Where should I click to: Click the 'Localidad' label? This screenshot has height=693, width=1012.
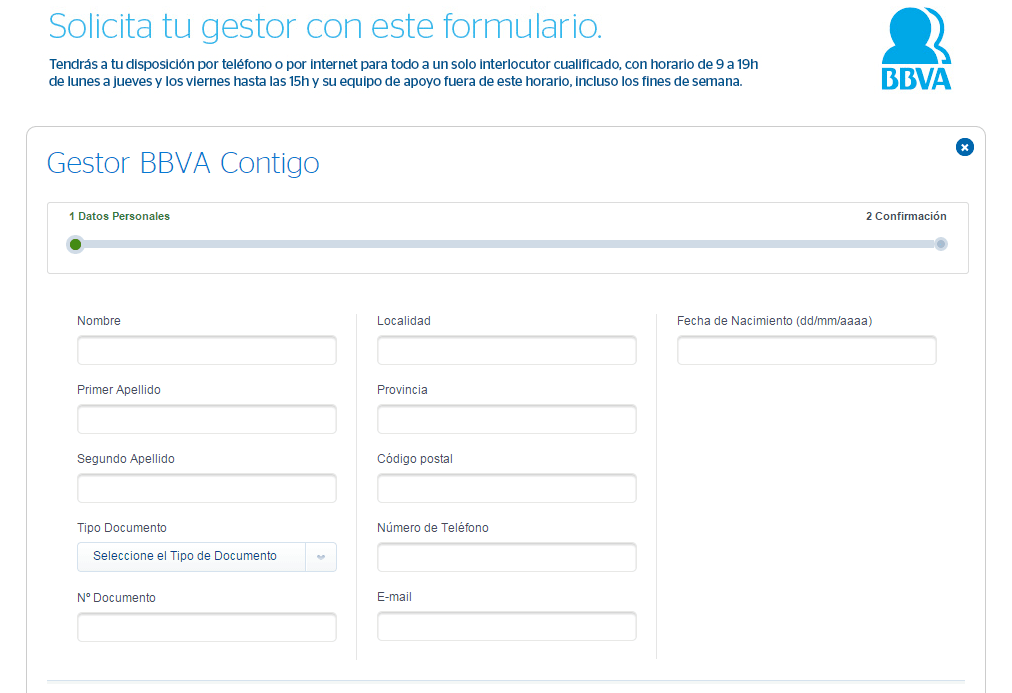404,321
